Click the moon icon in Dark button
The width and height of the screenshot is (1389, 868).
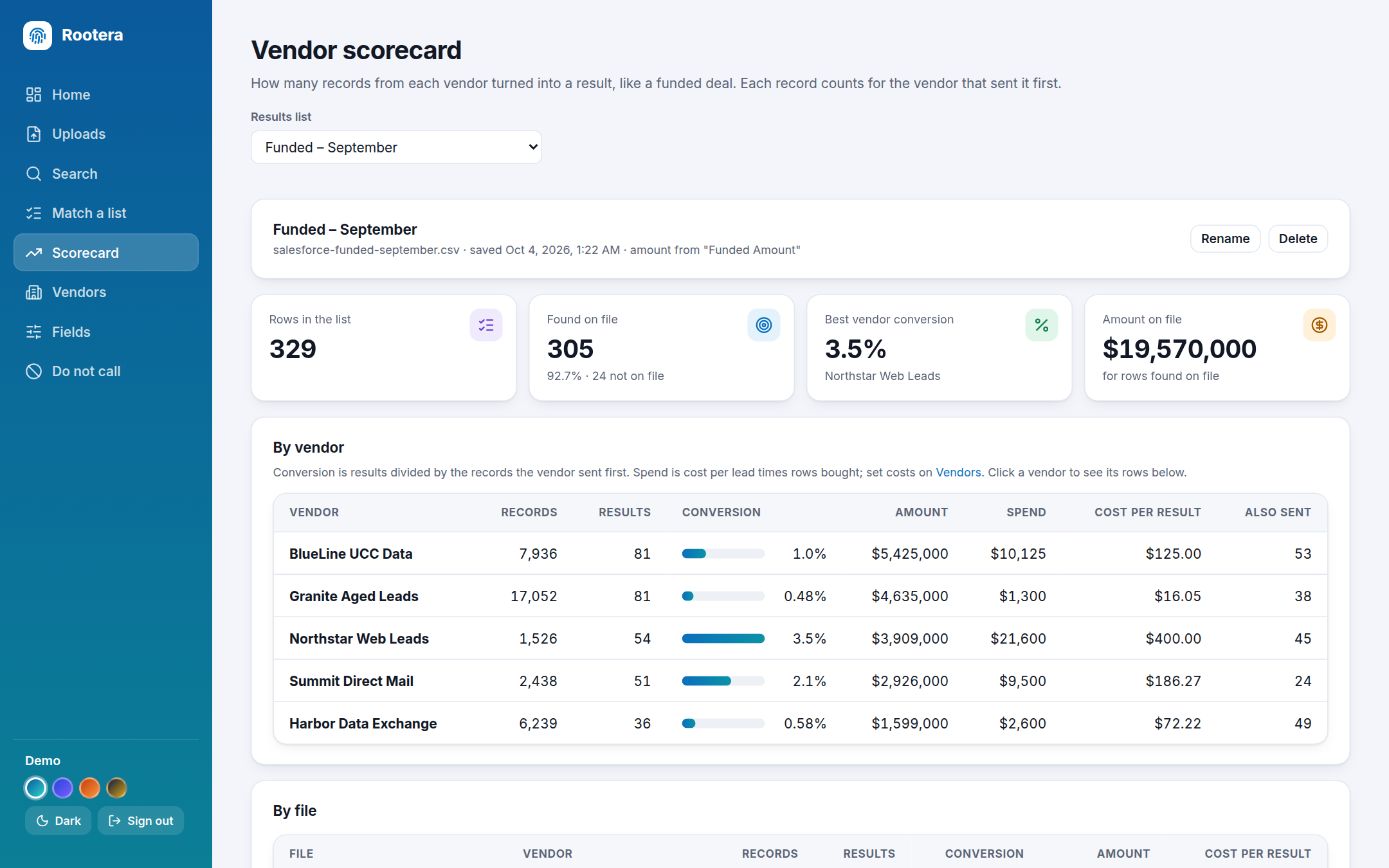coord(42,821)
